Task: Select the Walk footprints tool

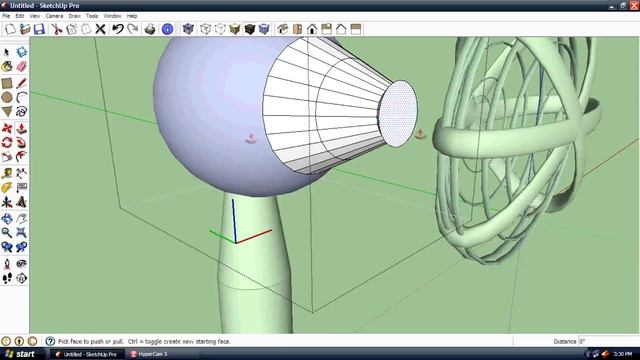Action: (7, 278)
